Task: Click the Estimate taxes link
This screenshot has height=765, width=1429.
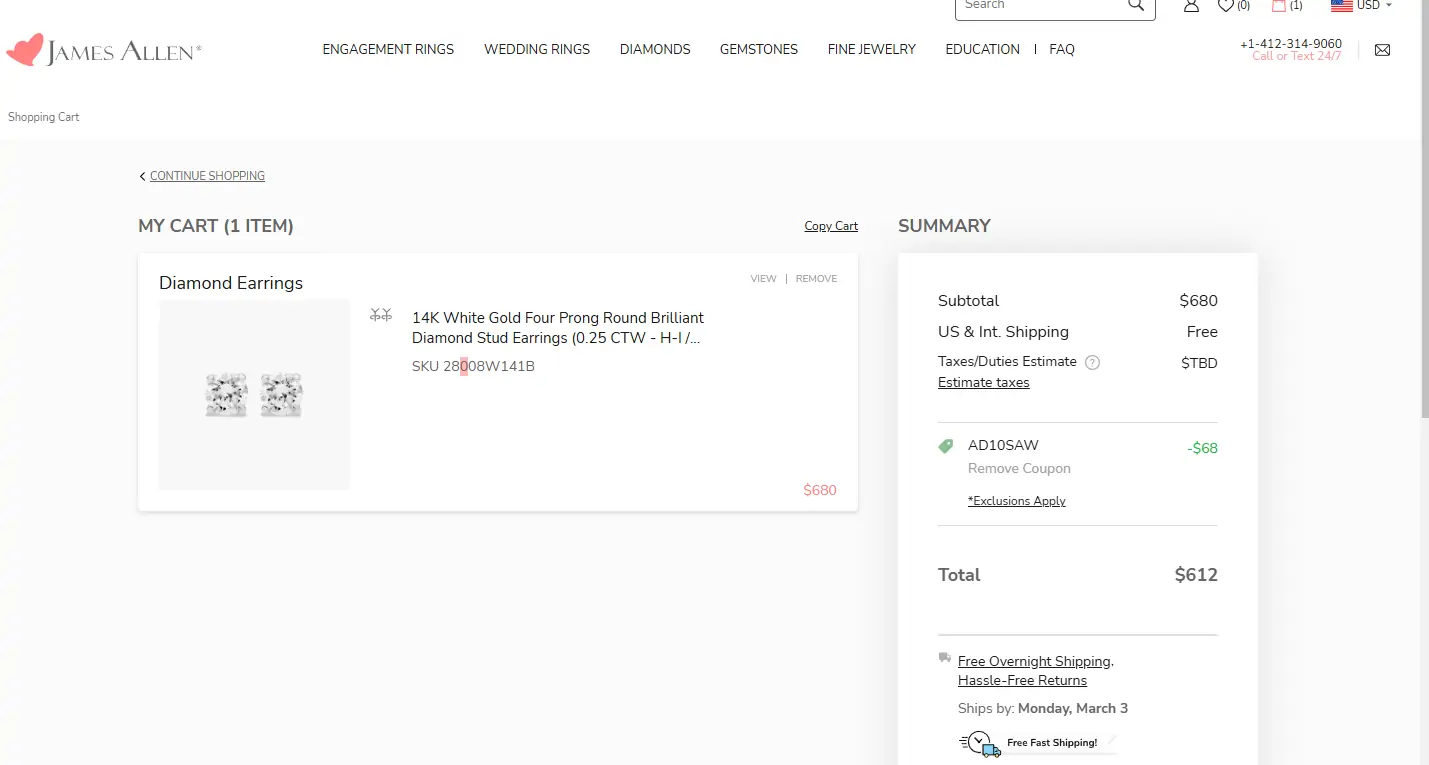Action: click(x=983, y=383)
